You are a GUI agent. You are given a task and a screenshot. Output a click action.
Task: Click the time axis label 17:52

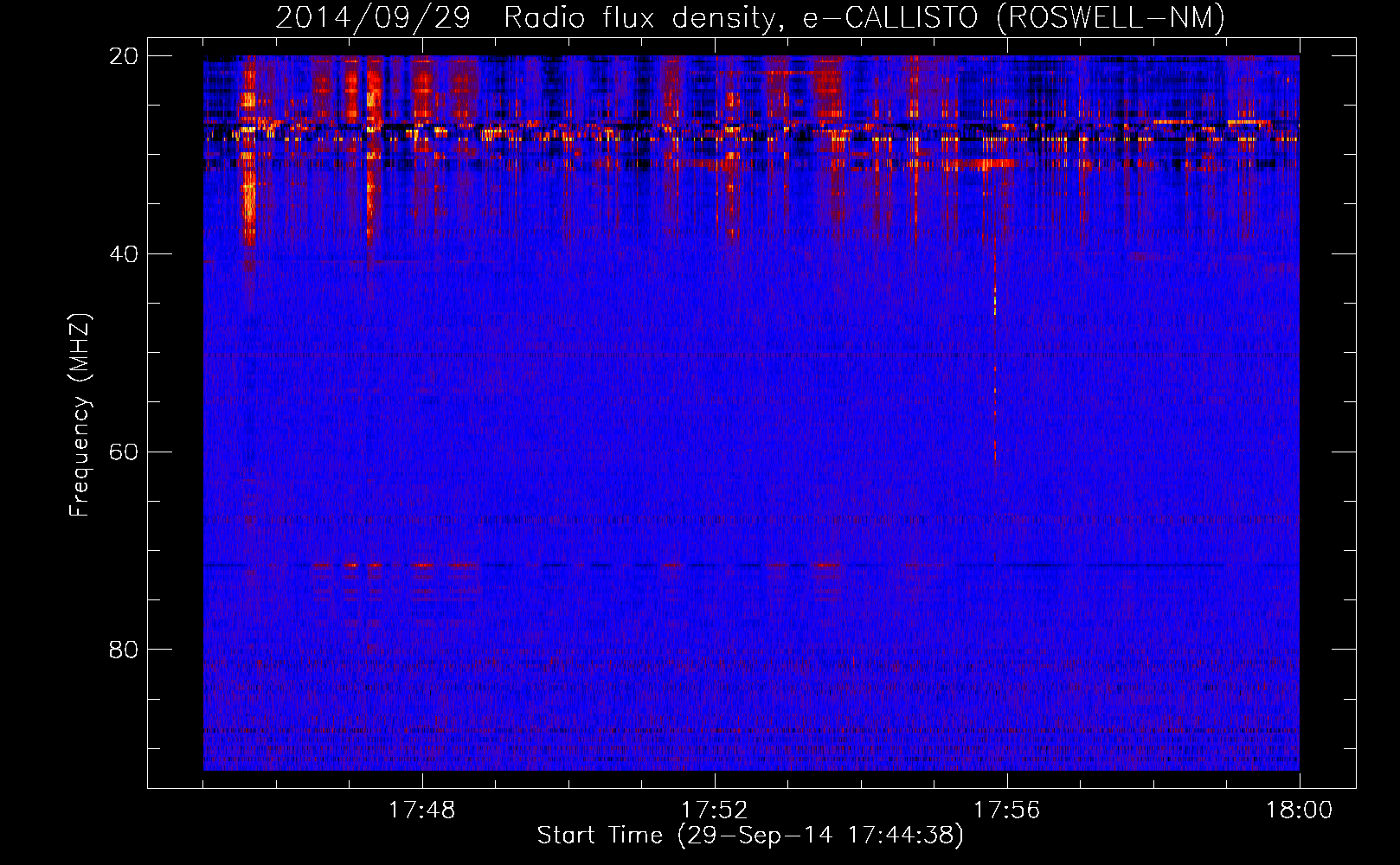(714, 810)
